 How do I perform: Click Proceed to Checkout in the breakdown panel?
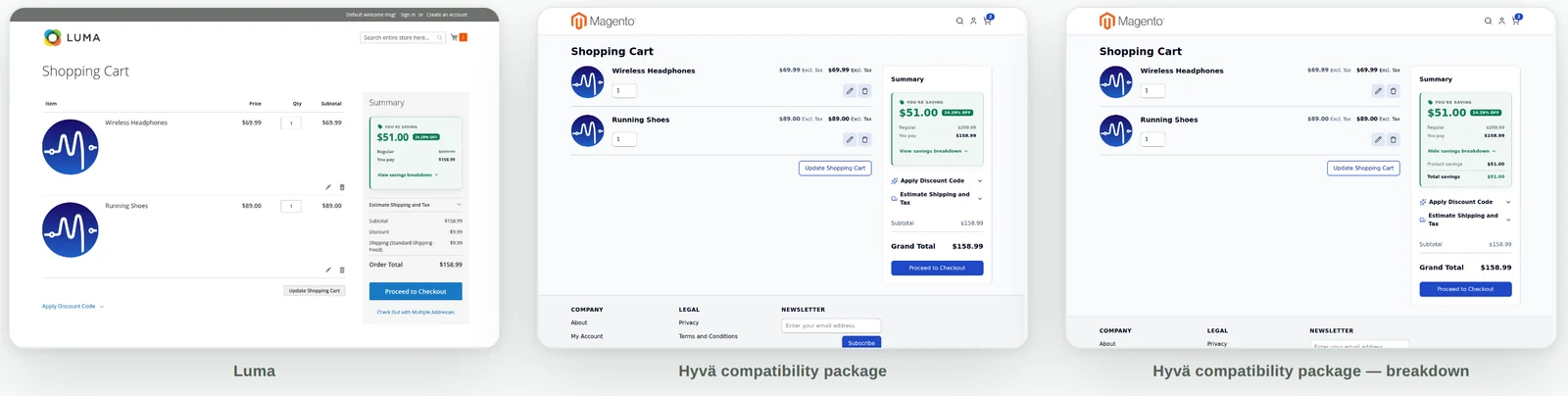(1465, 289)
